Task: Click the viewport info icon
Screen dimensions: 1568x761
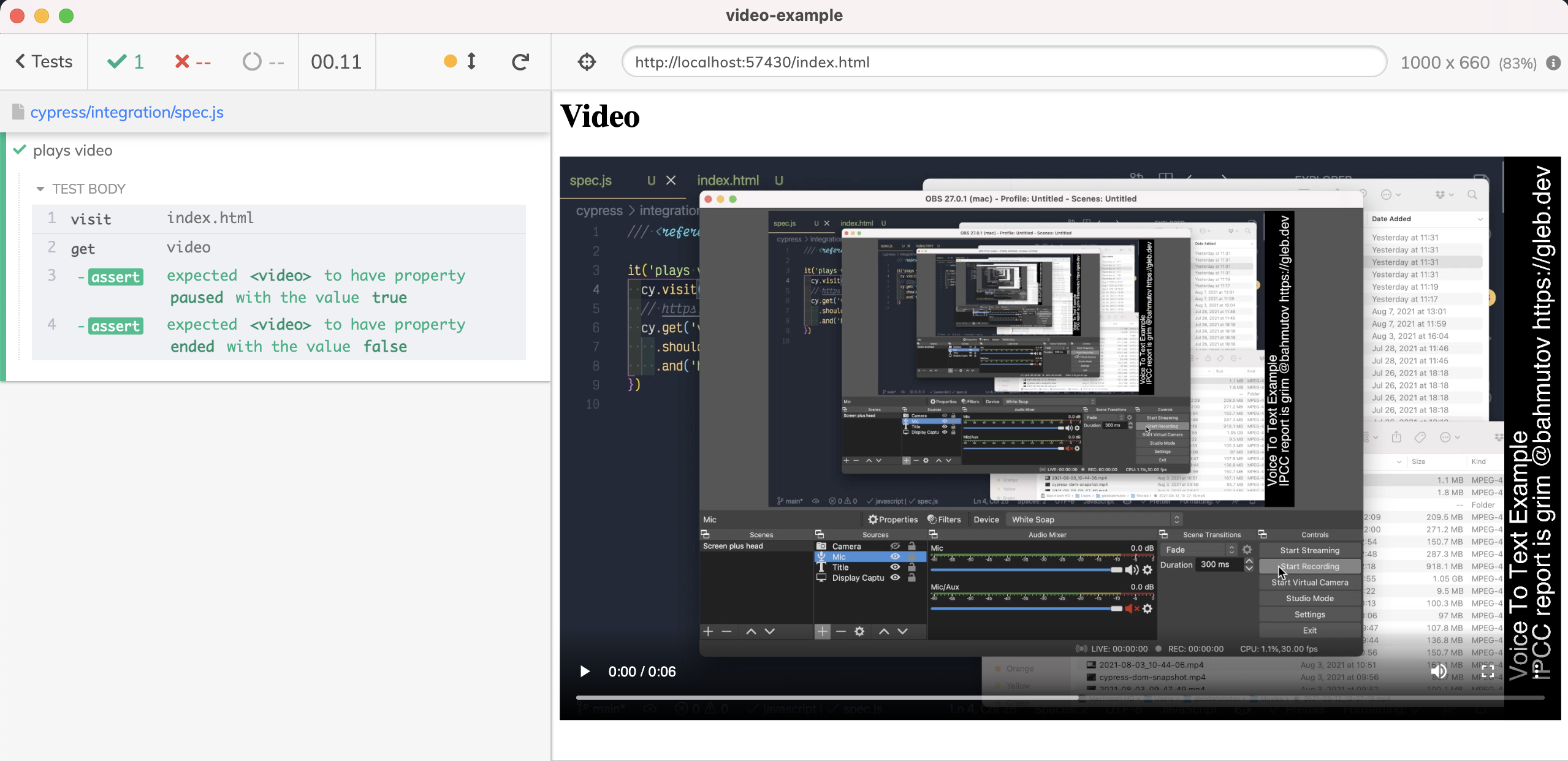Action: click(1553, 62)
